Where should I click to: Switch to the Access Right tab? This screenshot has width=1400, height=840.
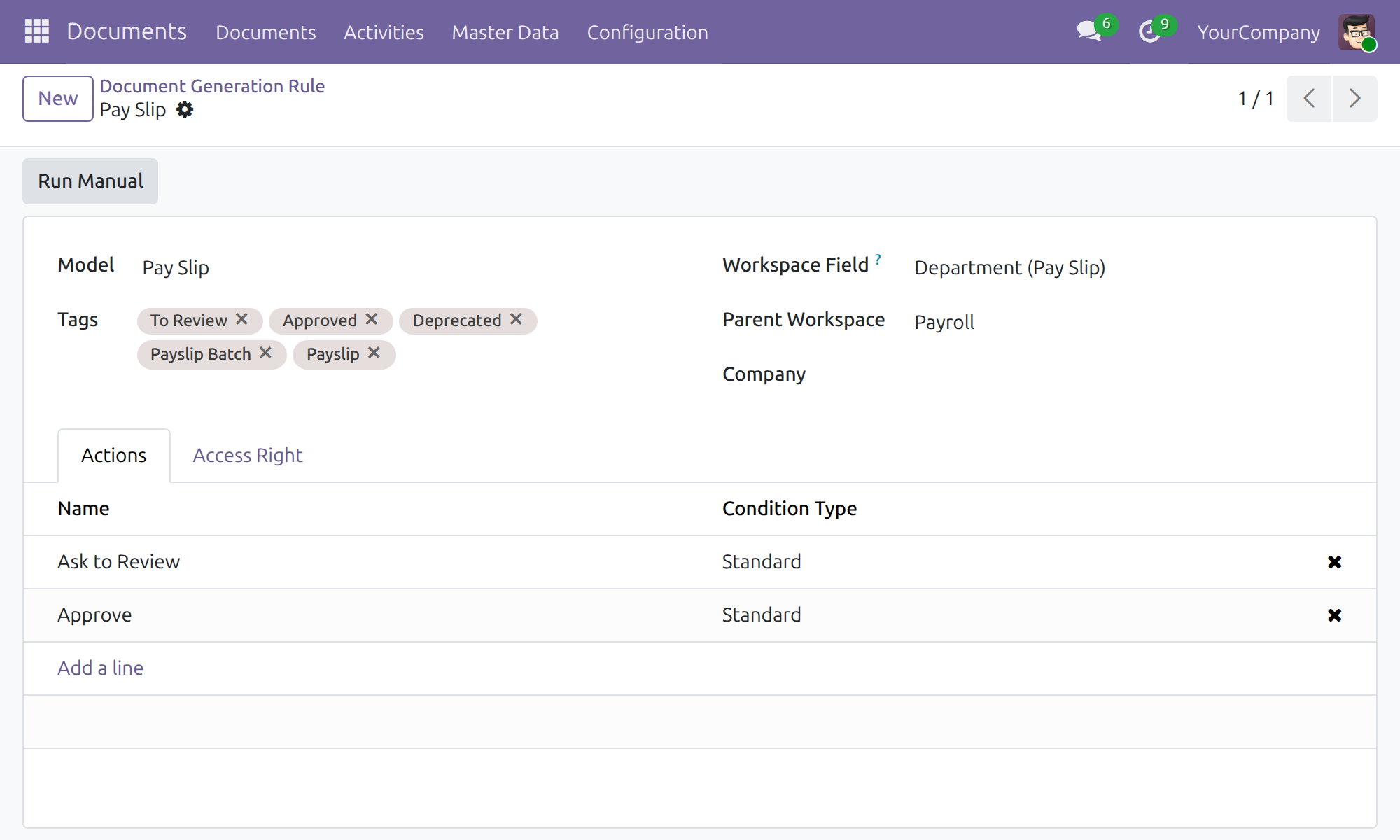[x=248, y=456]
